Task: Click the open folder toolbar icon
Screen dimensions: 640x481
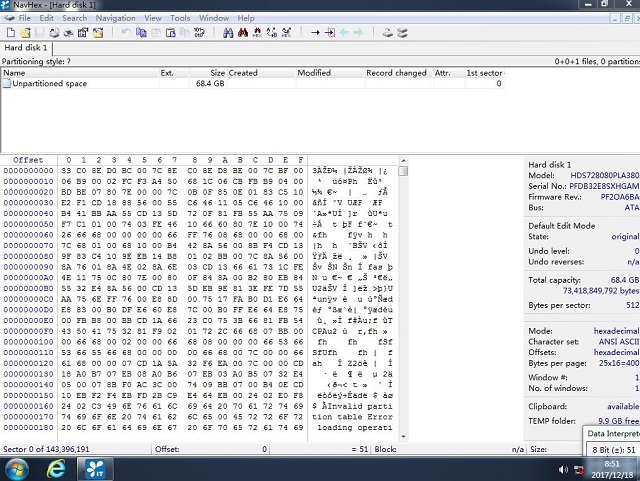Action: coord(98,33)
